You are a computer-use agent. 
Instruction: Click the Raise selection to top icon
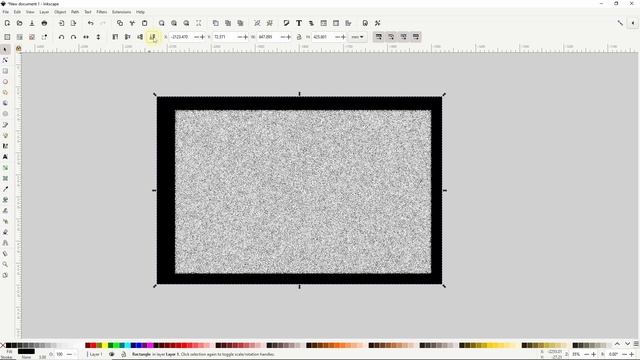pyautogui.click(x=115, y=37)
